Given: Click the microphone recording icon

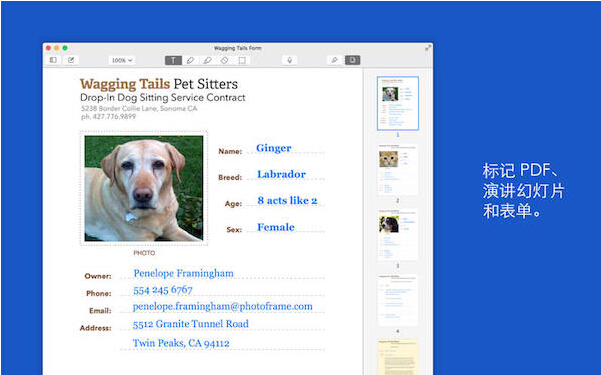Looking at the screenshot, I should click(290, 60).
